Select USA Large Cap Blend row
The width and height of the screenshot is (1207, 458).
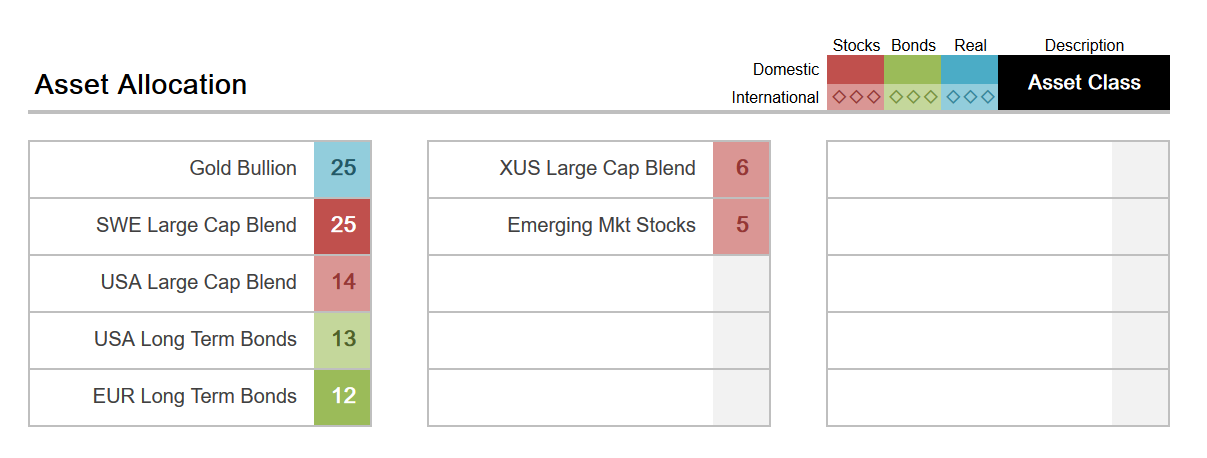click(200, 283)
